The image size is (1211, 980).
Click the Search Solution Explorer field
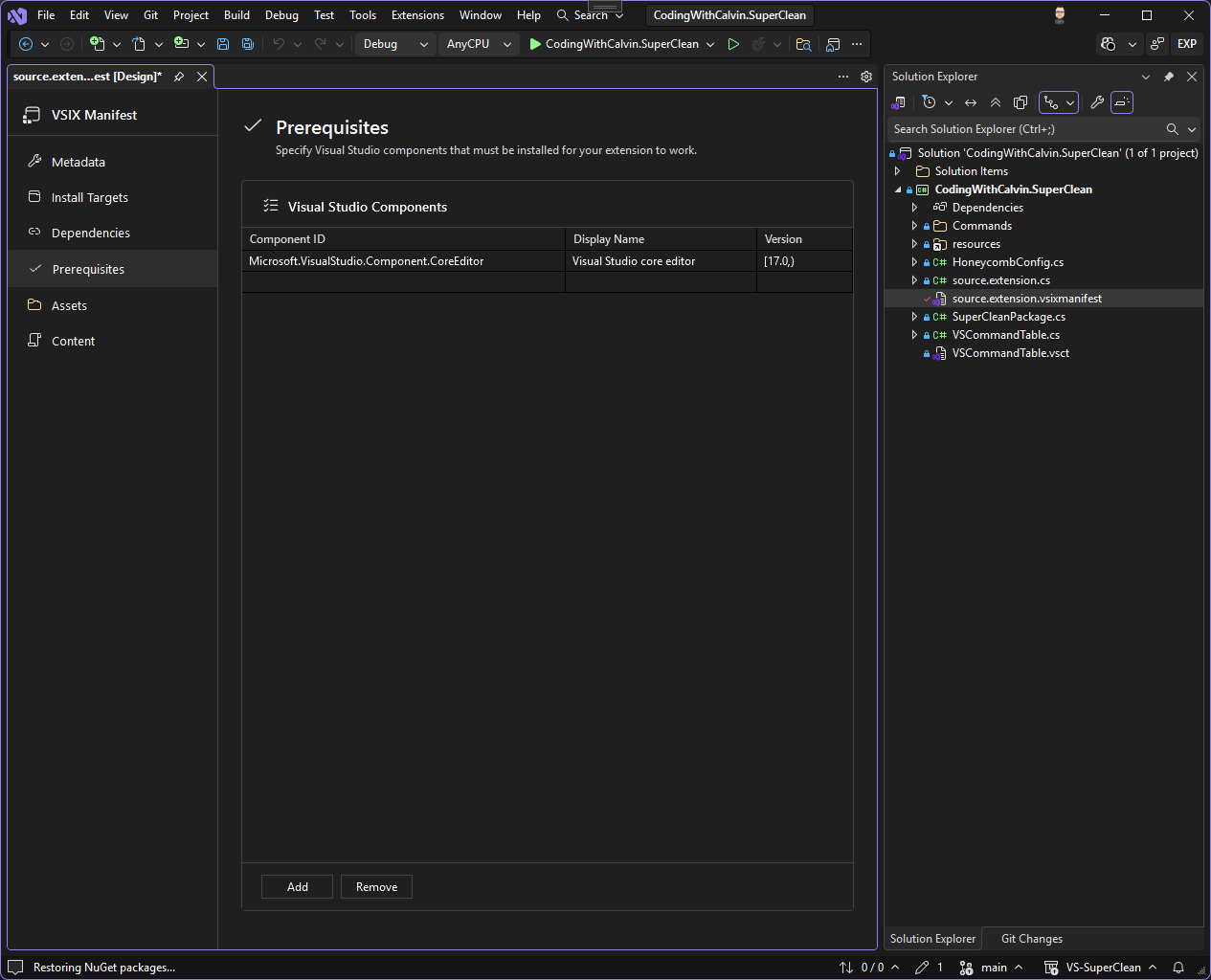(1026, 129)
